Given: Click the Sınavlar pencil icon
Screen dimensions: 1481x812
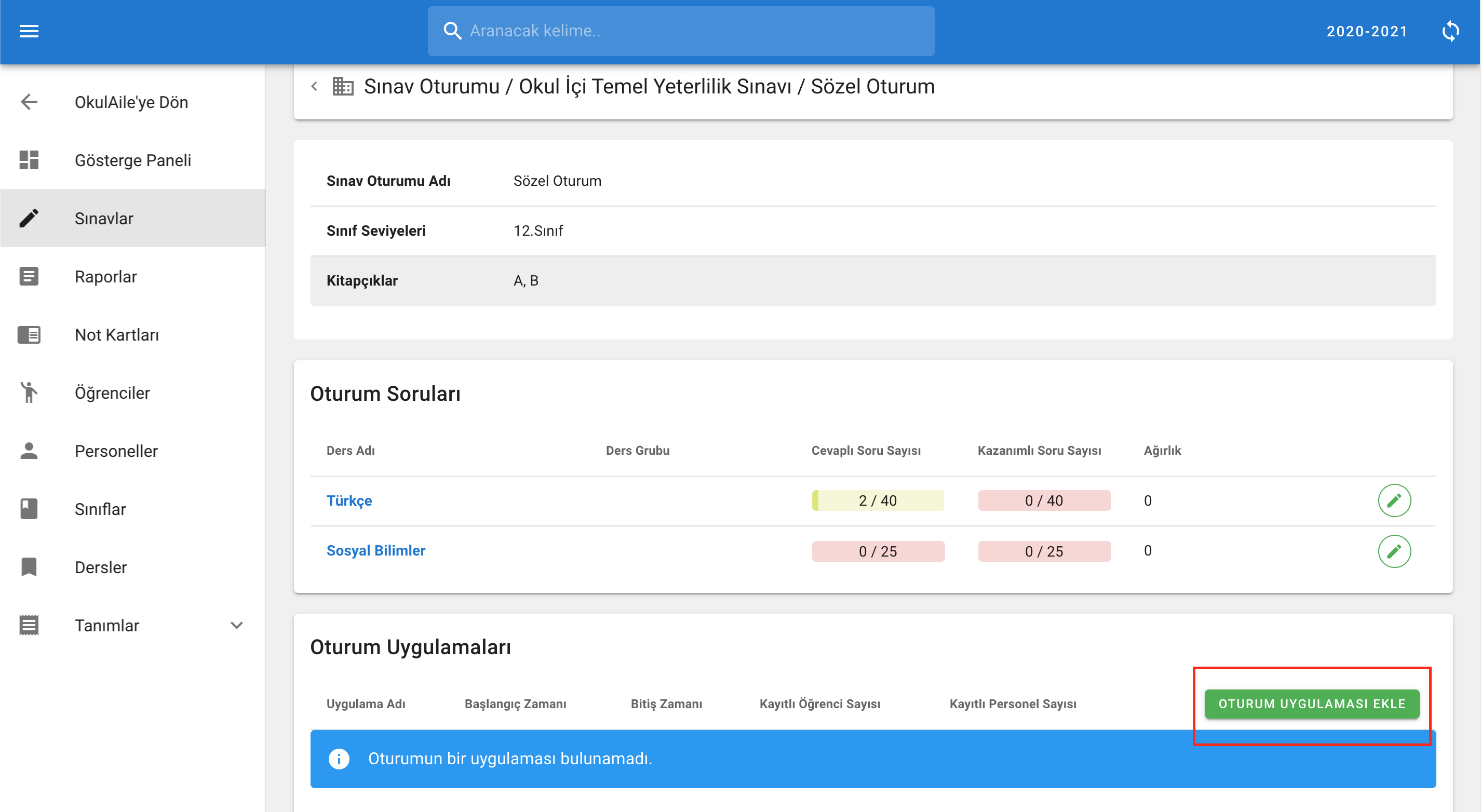Looking at the screenshot, I should pyautogui.click(x=29, y=219).
